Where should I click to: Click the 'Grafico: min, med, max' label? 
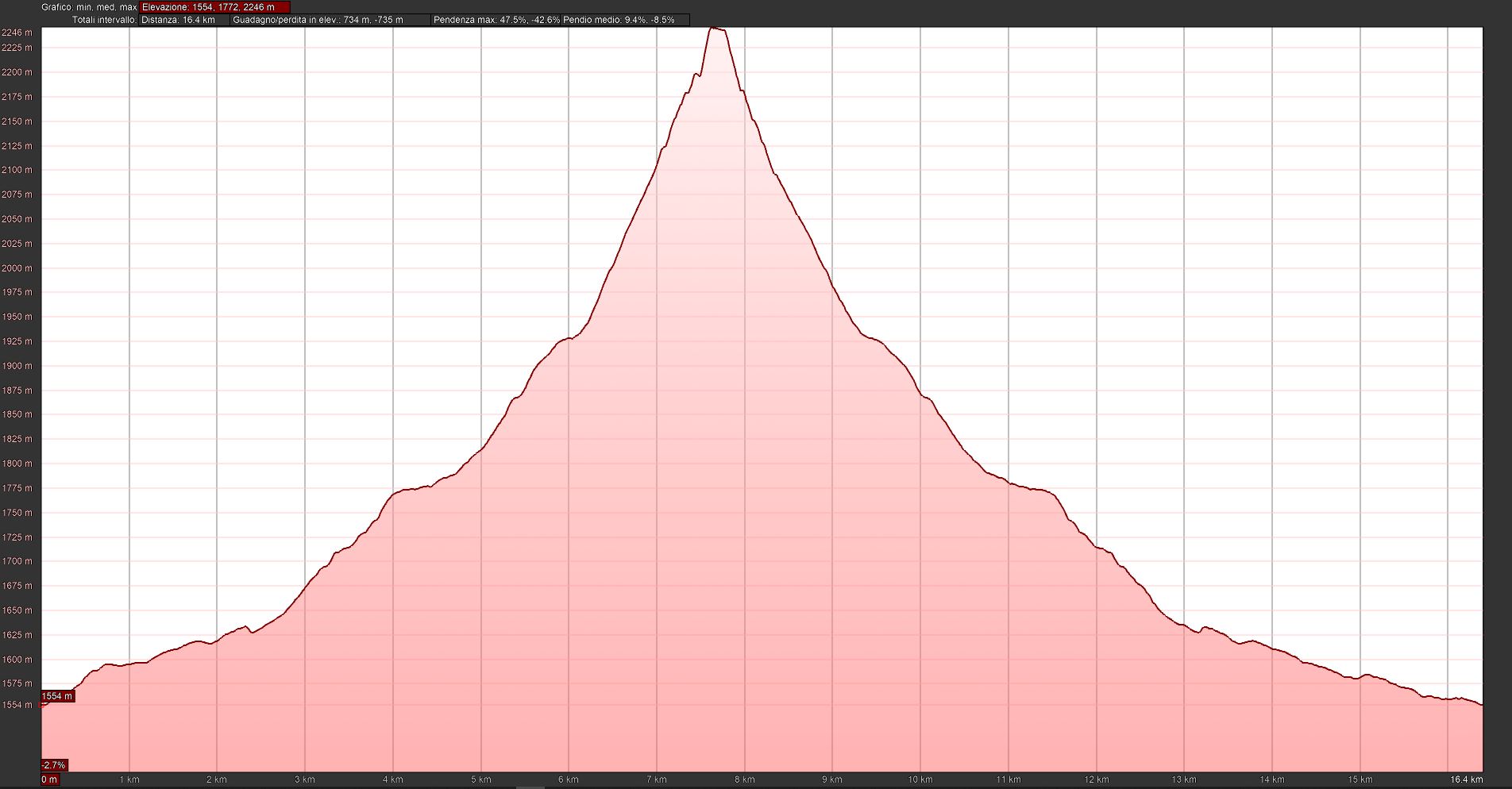coord(89,7)
